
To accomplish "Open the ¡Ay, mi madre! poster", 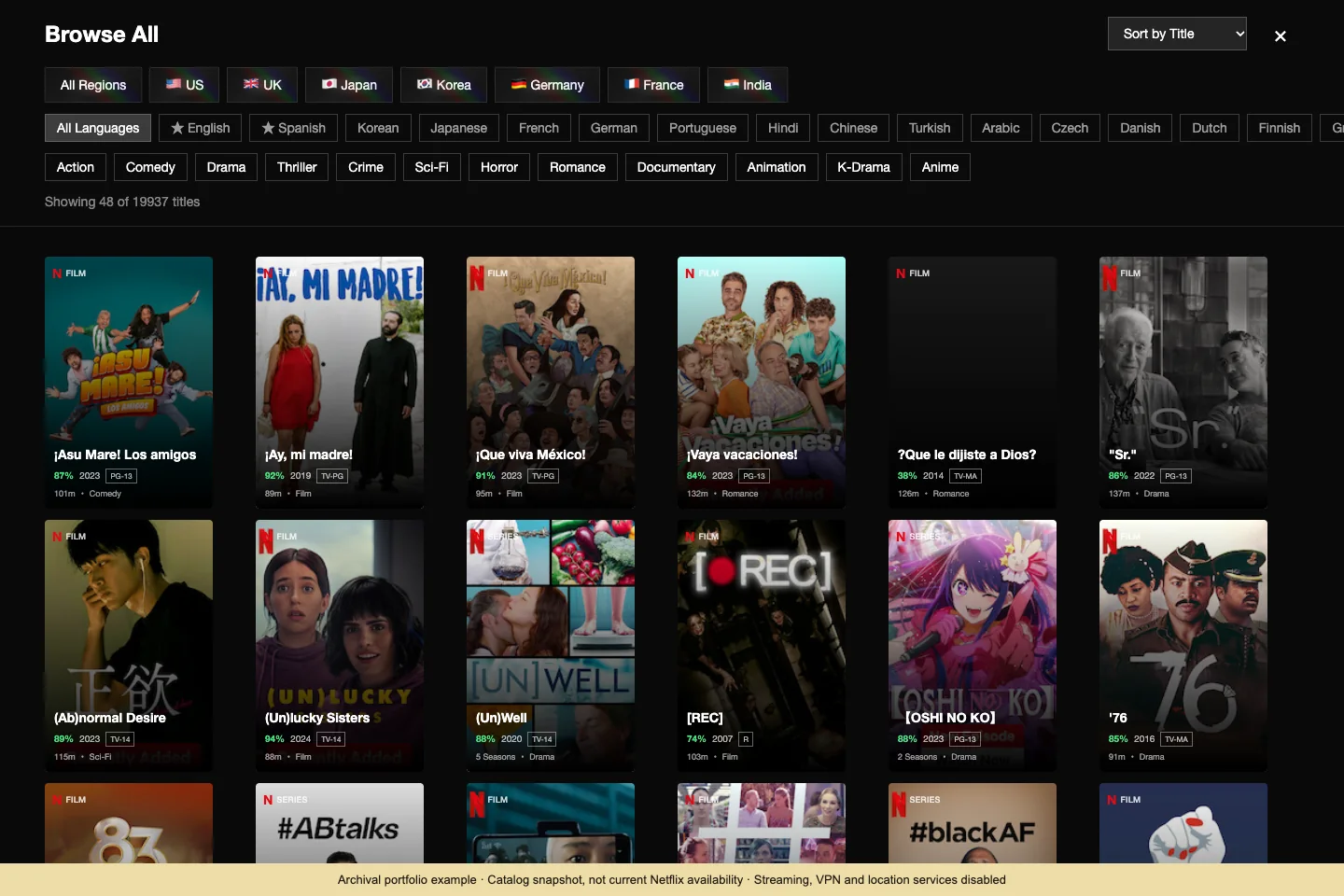I will [x=340, y=383].
